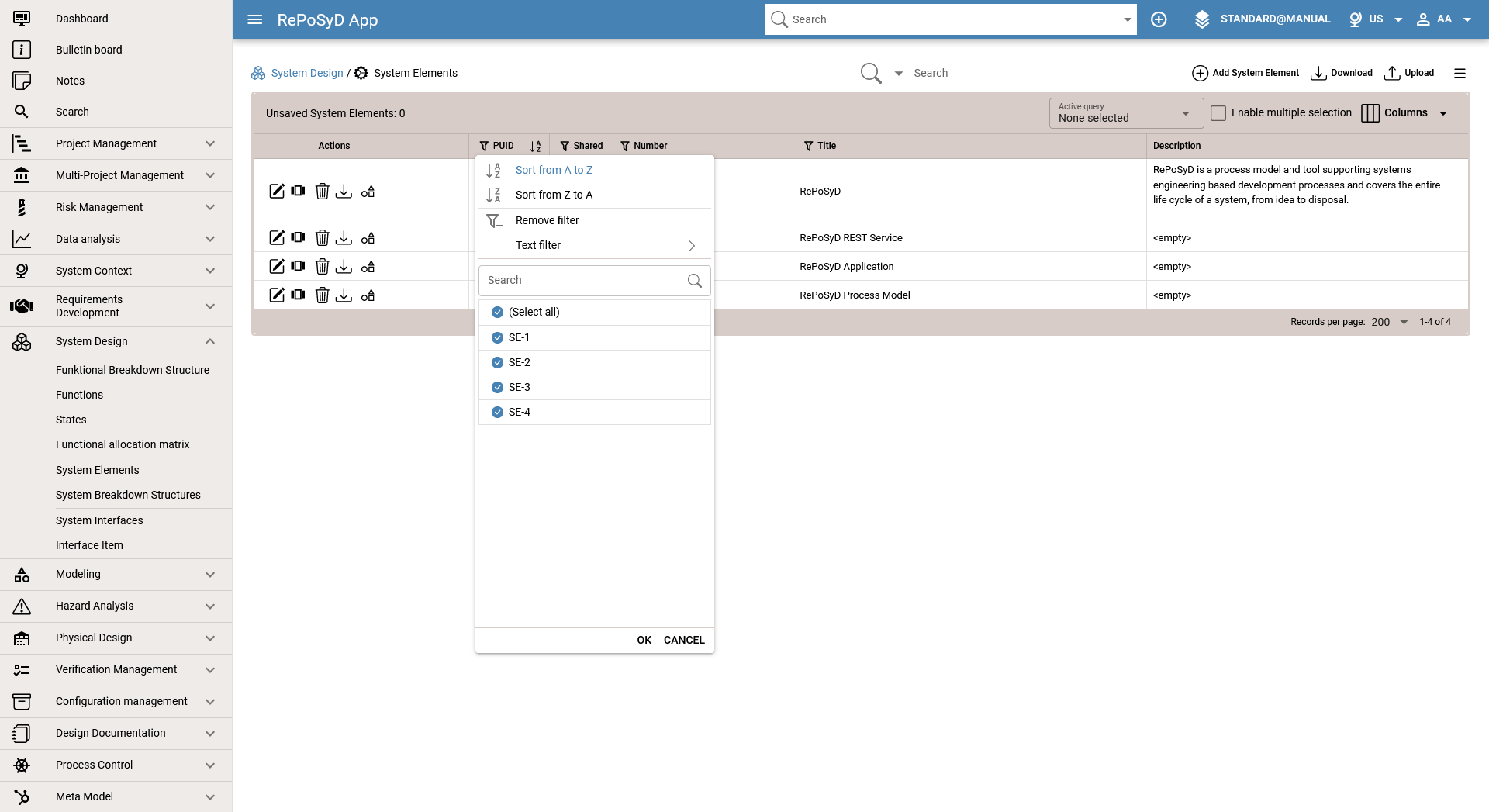This screenshot has width=1489, height=812.
Task: Click the Hazard Analysis warning triangle icon
Action: pyautogui.click(x=22, y=606)
